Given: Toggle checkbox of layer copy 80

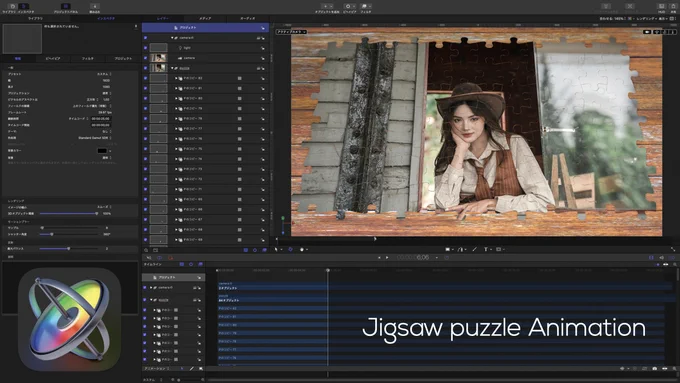Looking at the screenshot, I should [x=145, y=98].
